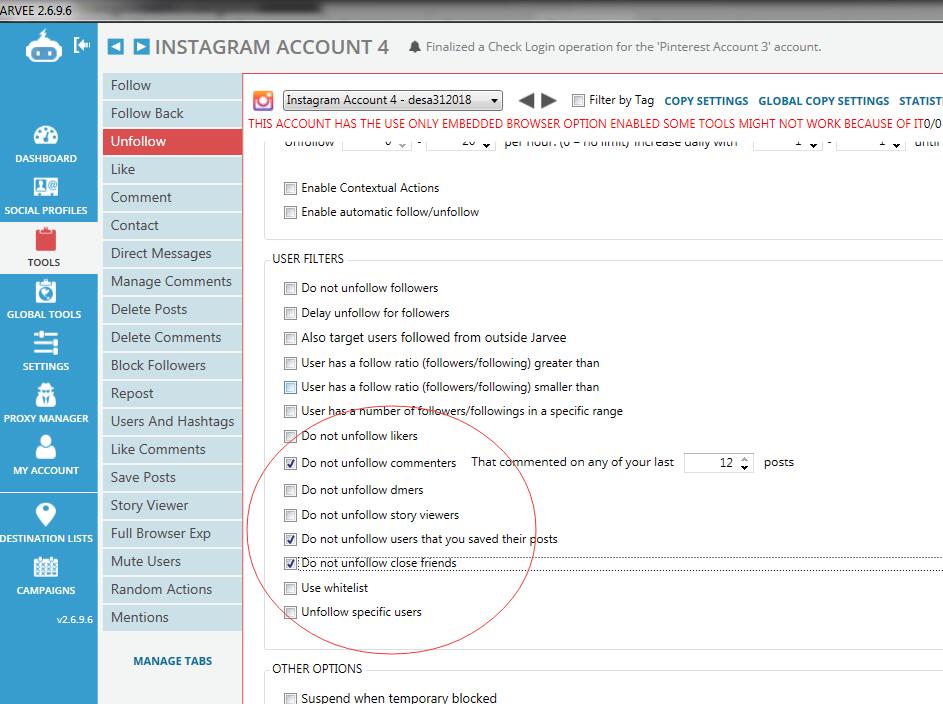Open the Follow tab

172,85
